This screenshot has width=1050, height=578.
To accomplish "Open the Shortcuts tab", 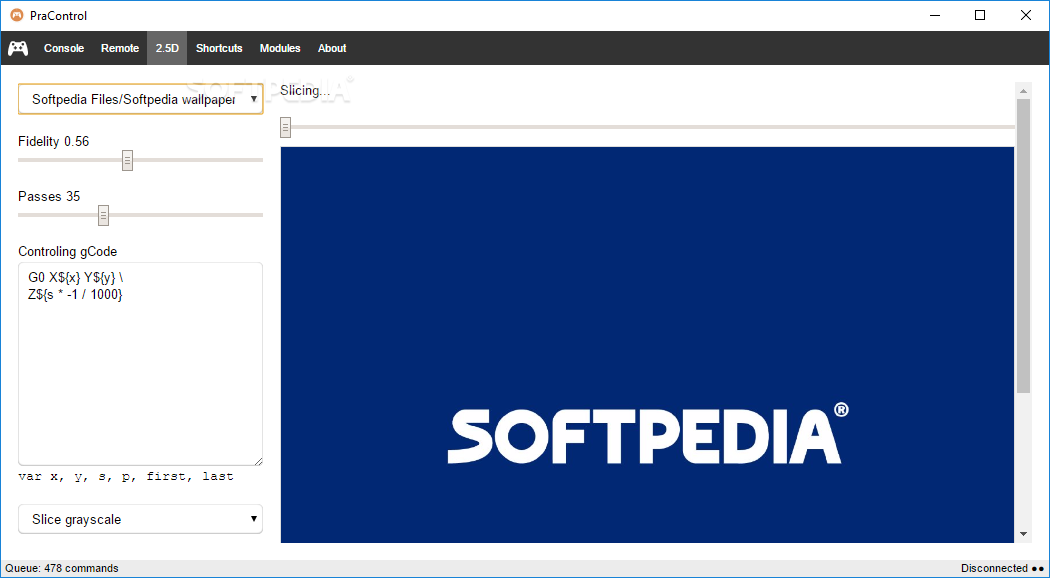I will coord(219,48).
